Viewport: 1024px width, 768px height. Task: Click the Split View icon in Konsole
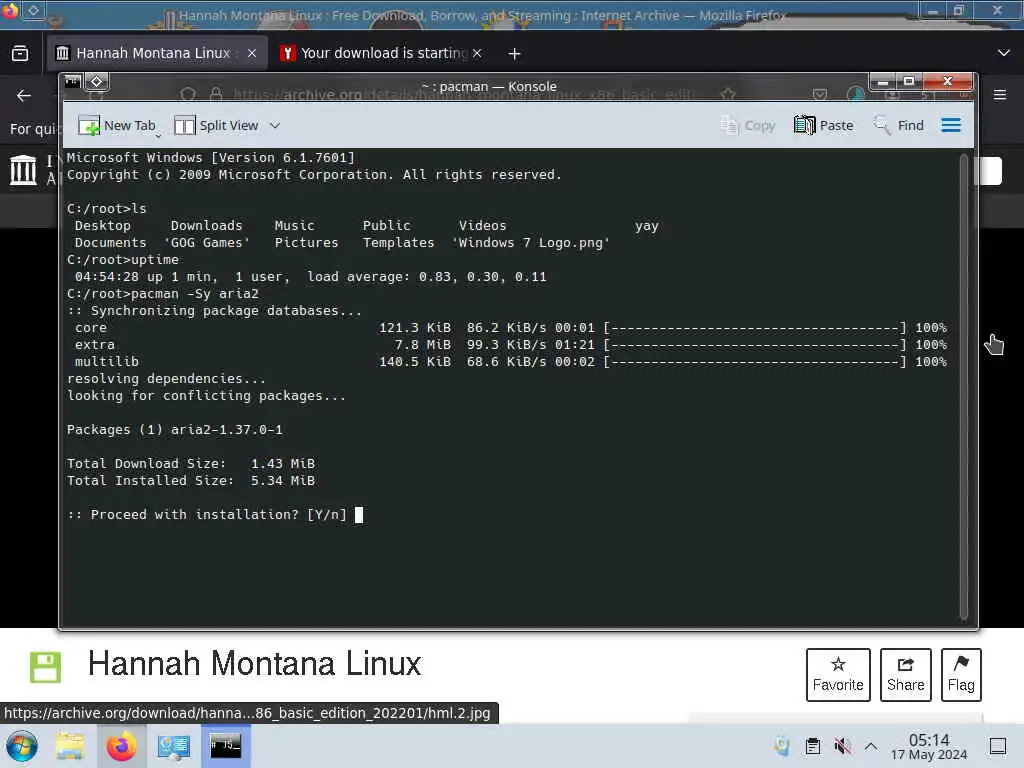coord(185,125)
